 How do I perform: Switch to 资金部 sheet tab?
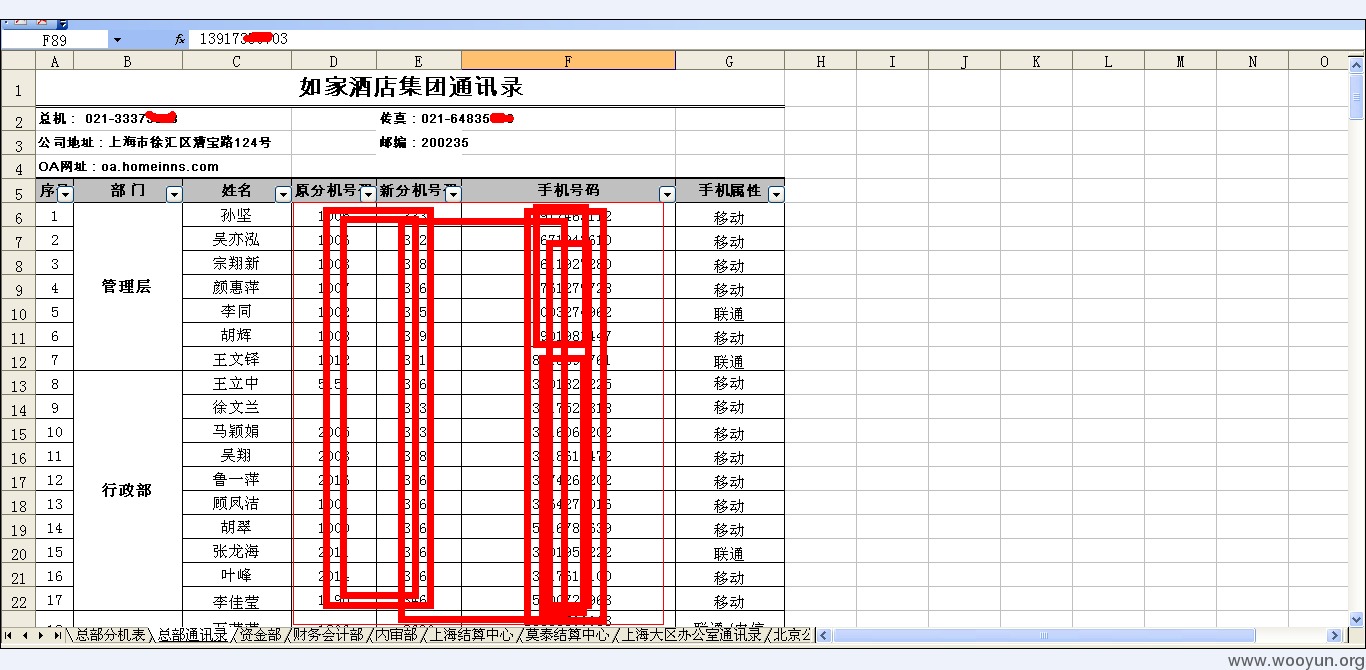(260, 635)
